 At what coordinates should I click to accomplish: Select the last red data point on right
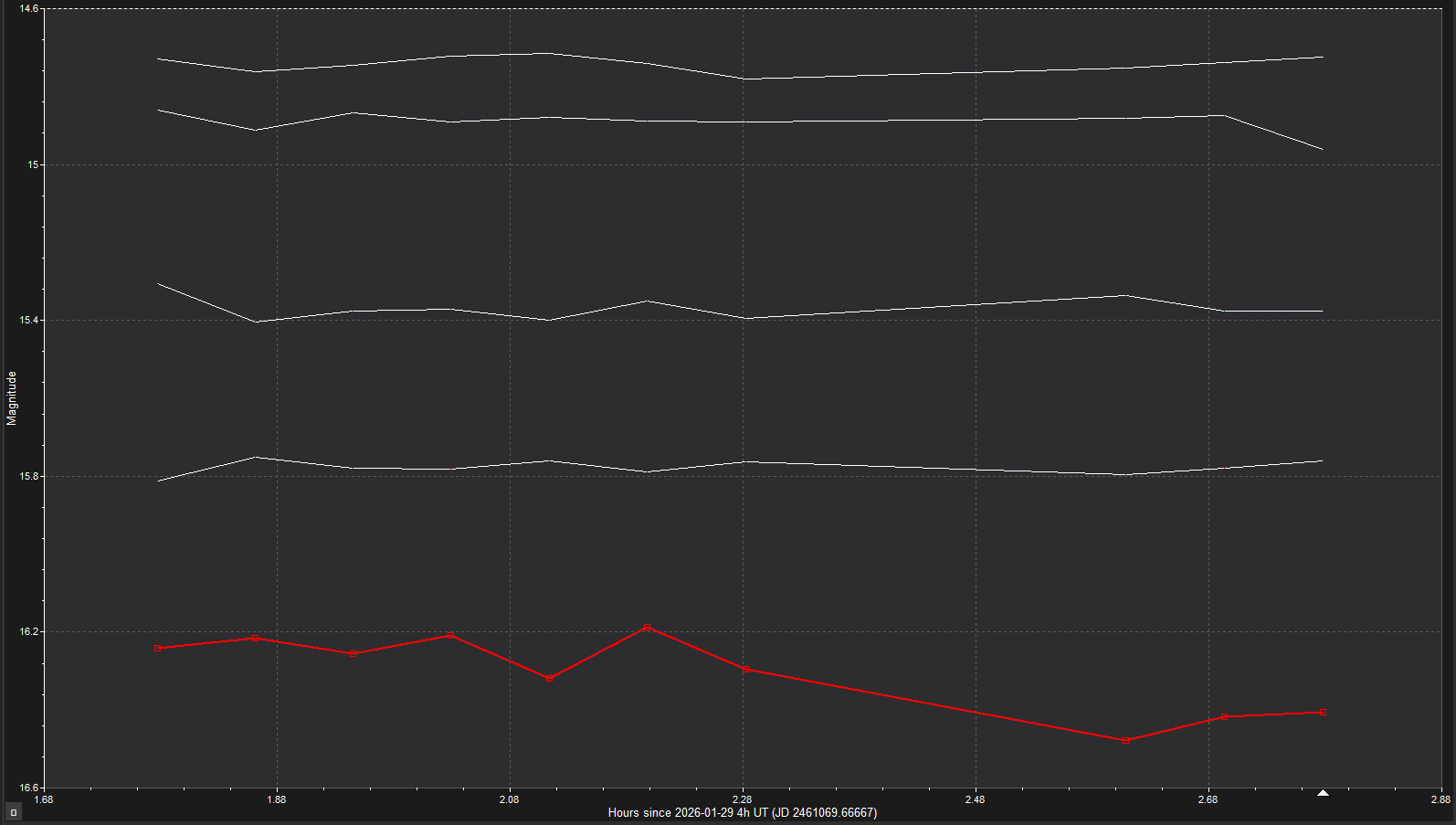(x=1323, y=712)
